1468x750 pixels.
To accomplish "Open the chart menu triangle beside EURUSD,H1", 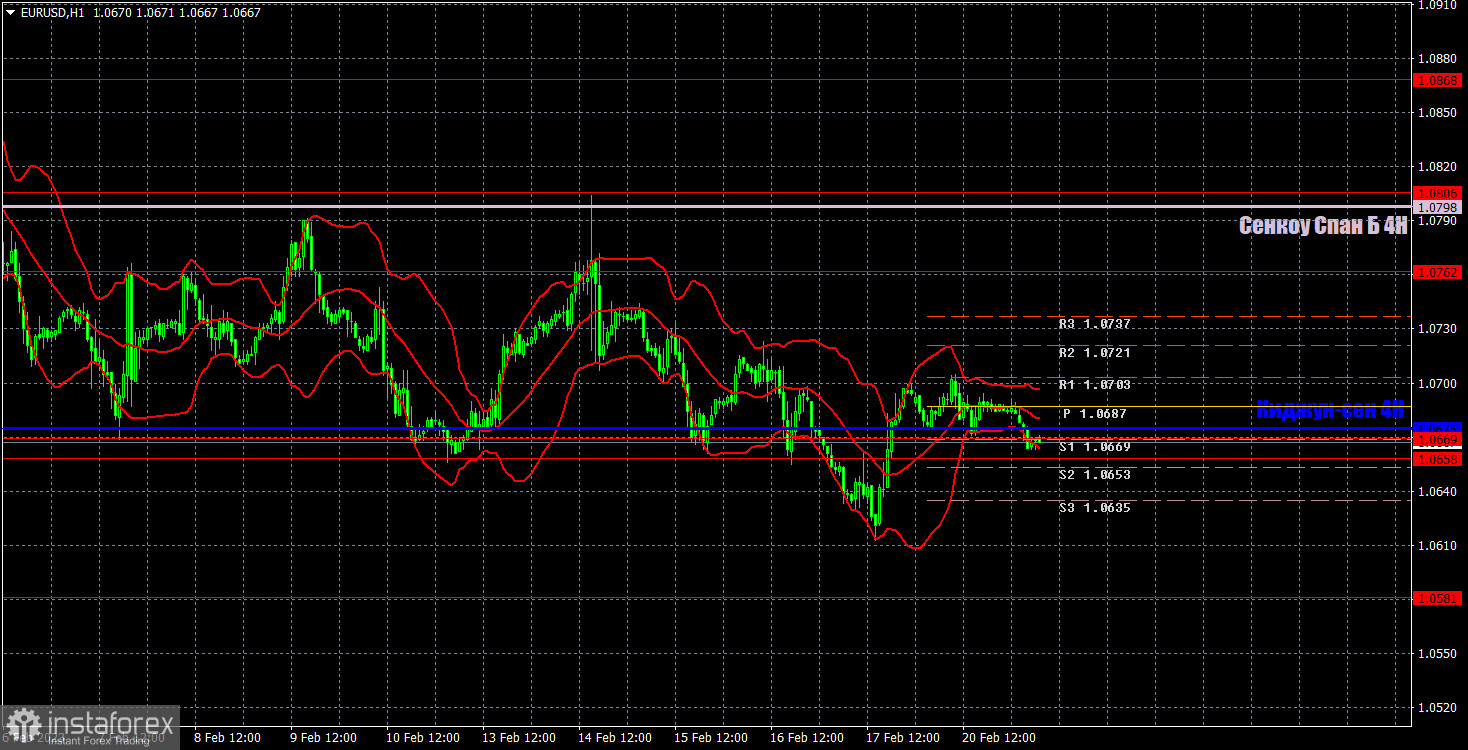I will [10, 13].
